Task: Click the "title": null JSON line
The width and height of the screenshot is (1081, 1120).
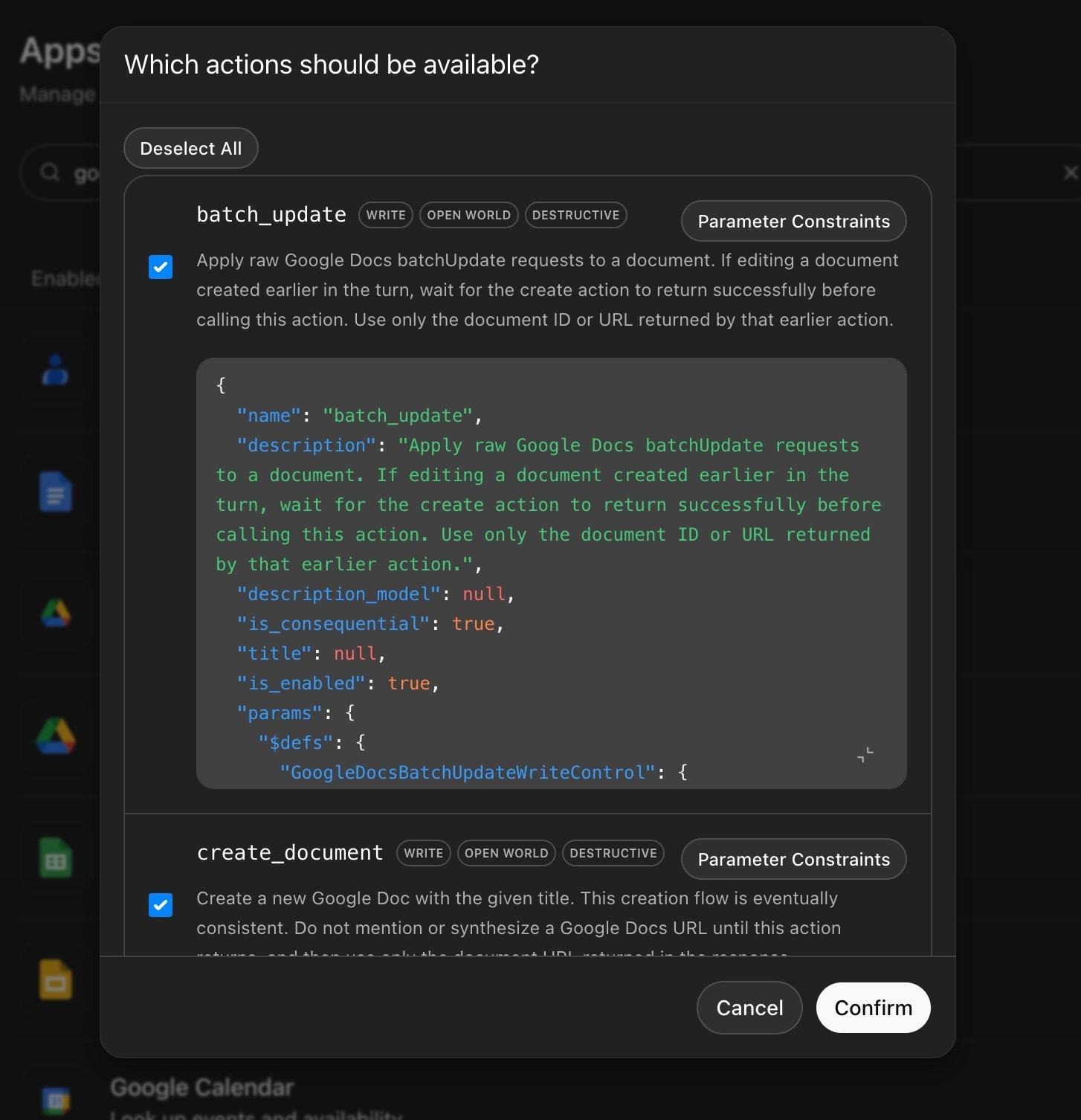Action: [x=312, y=654]
